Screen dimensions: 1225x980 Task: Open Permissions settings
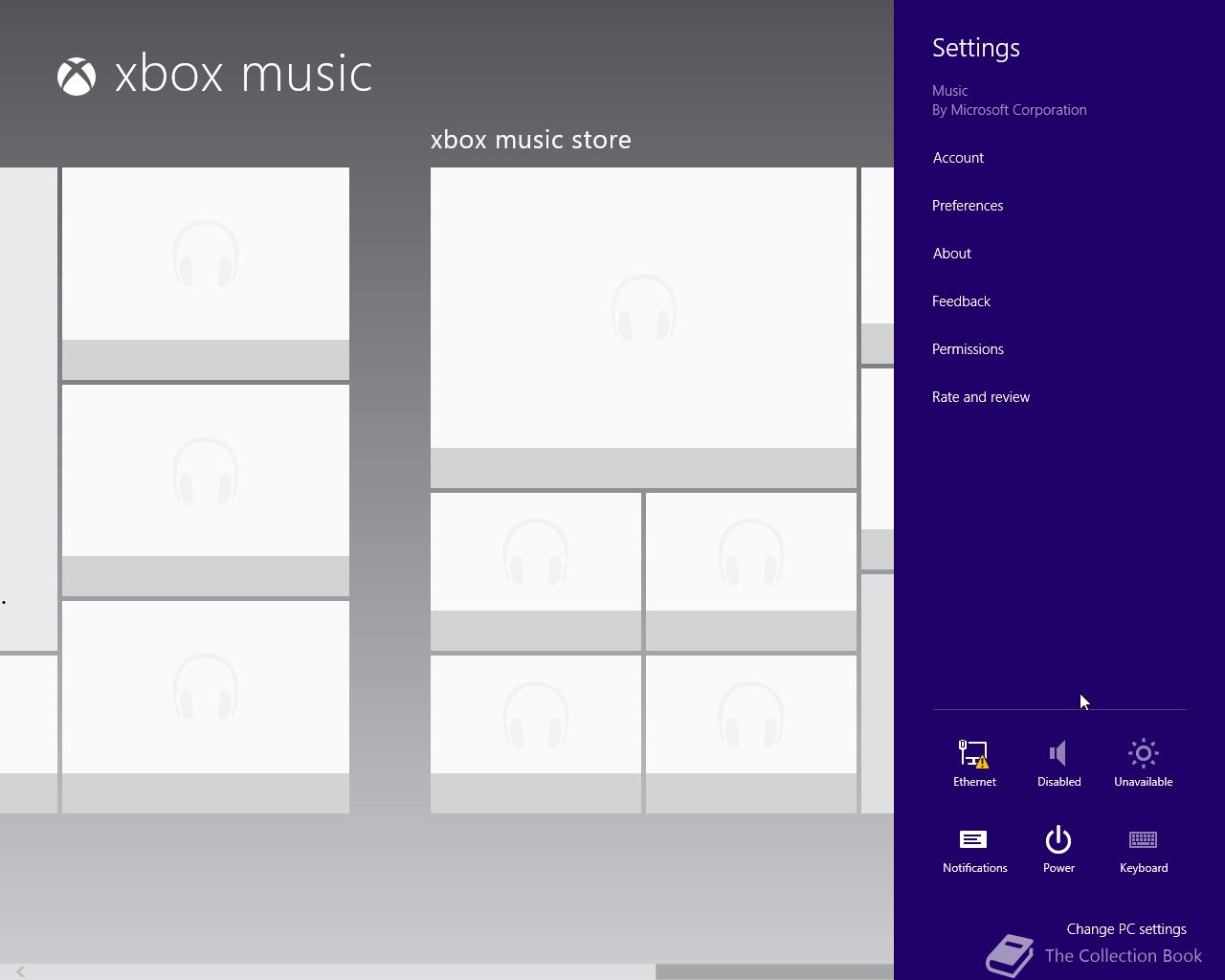coord(968,349)
